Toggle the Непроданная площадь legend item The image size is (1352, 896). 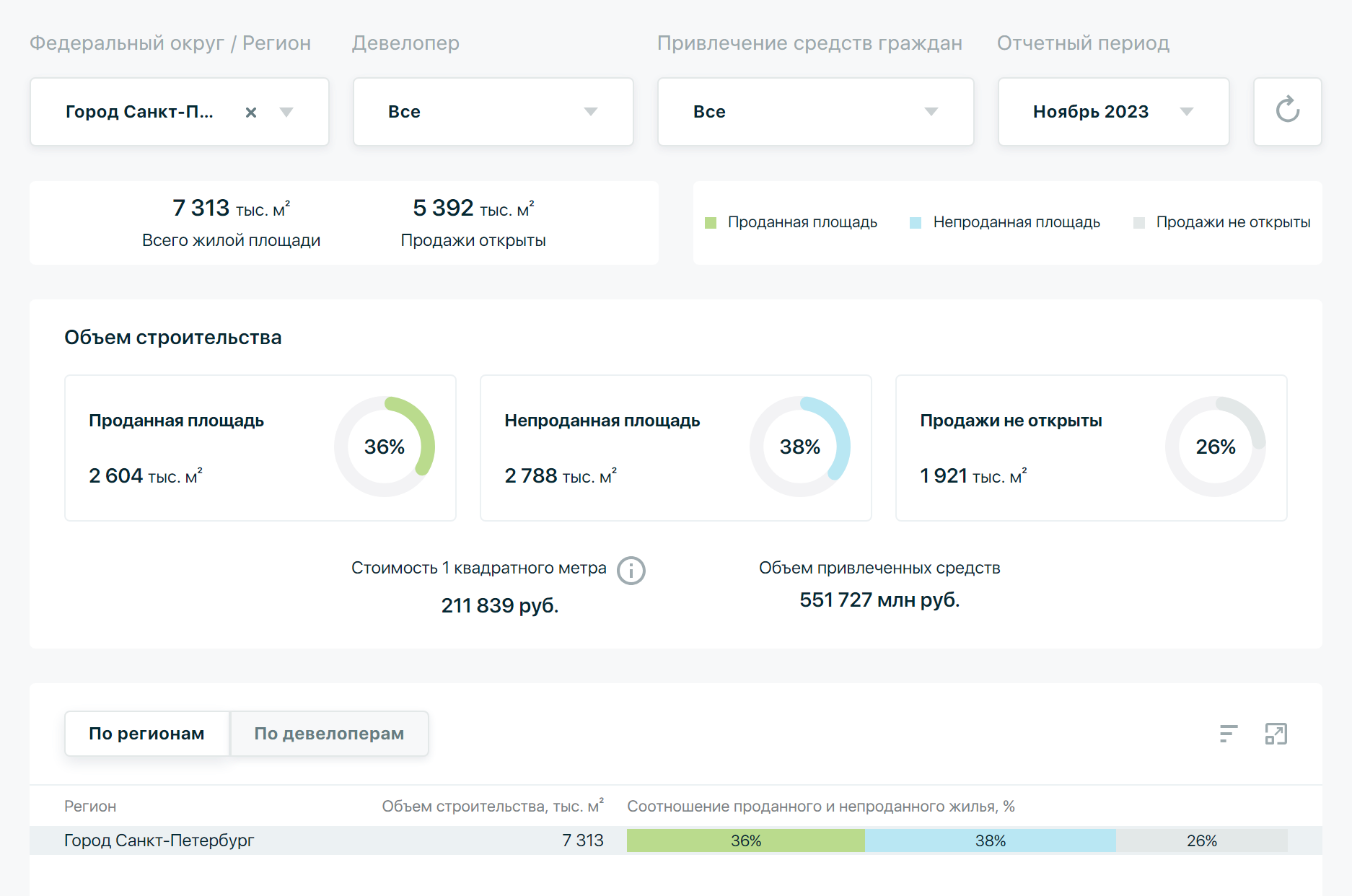[1005, 222]
